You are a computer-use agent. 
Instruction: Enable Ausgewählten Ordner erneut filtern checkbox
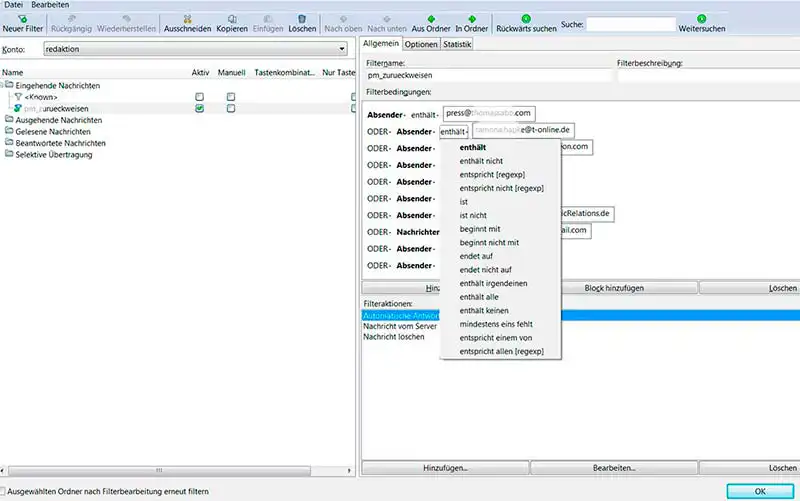[x=3, y=491]
